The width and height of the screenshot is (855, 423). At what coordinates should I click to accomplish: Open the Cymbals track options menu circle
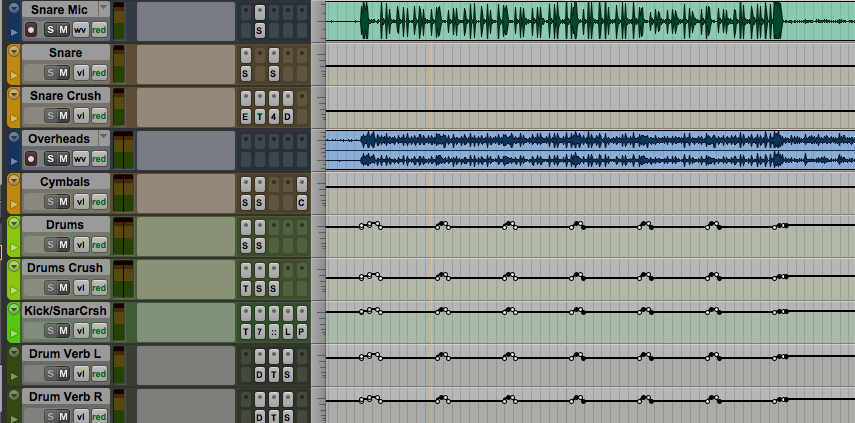point(14,181)
